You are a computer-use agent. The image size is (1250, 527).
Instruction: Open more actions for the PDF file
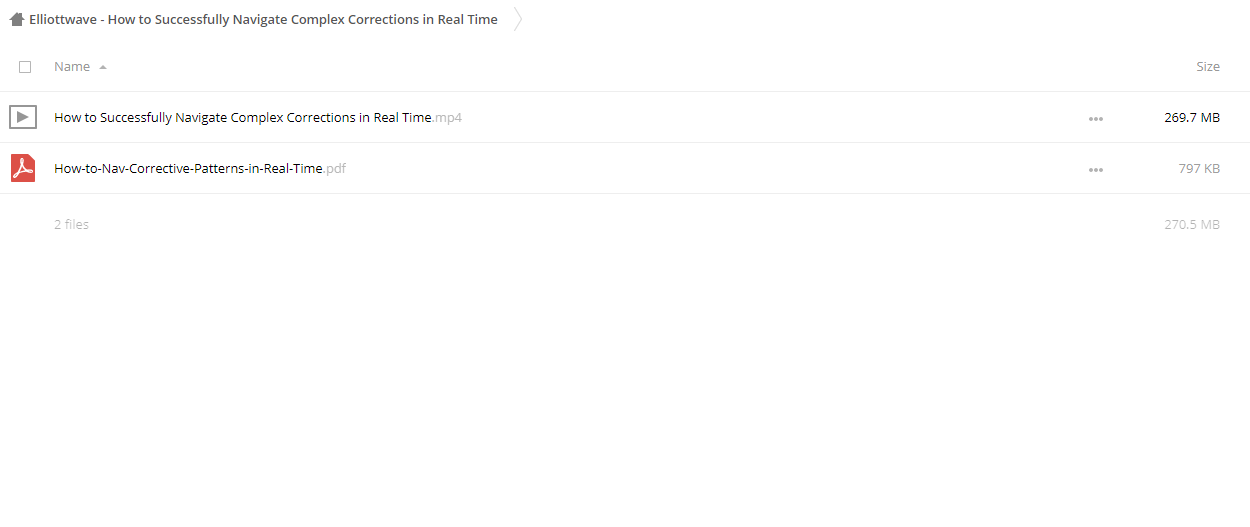(x=1095, y=169)
